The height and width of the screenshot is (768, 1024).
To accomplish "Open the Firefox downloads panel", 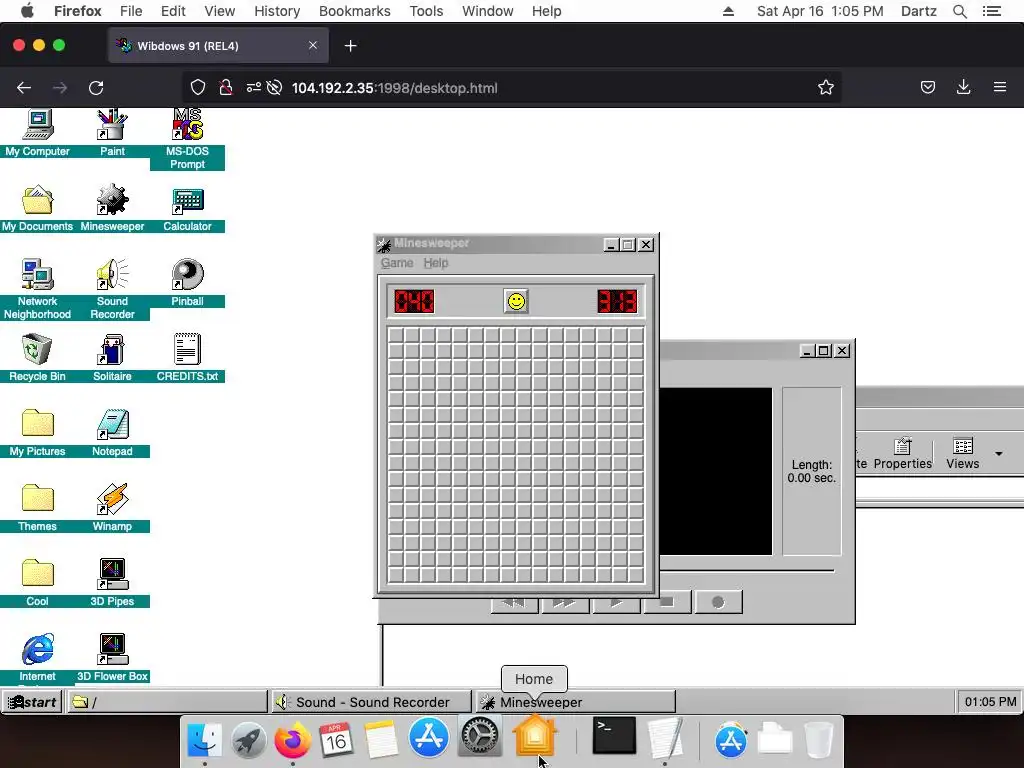I will [963, 88].
